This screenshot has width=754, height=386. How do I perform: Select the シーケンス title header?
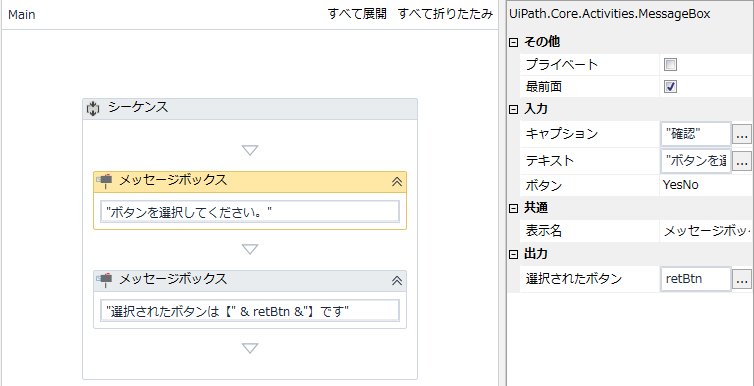click(250, 109)
